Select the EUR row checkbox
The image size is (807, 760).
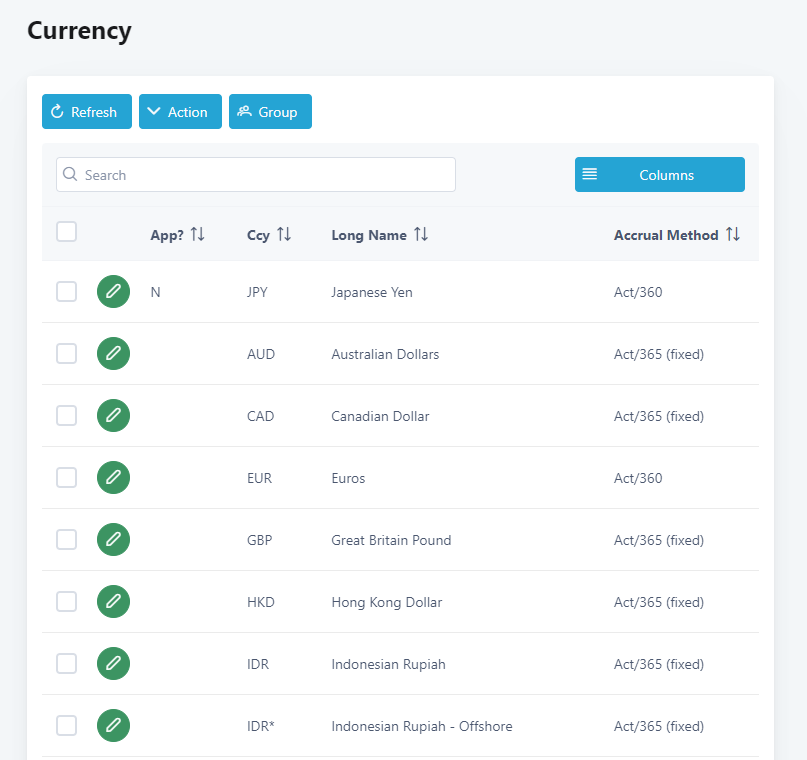(66, 478)
